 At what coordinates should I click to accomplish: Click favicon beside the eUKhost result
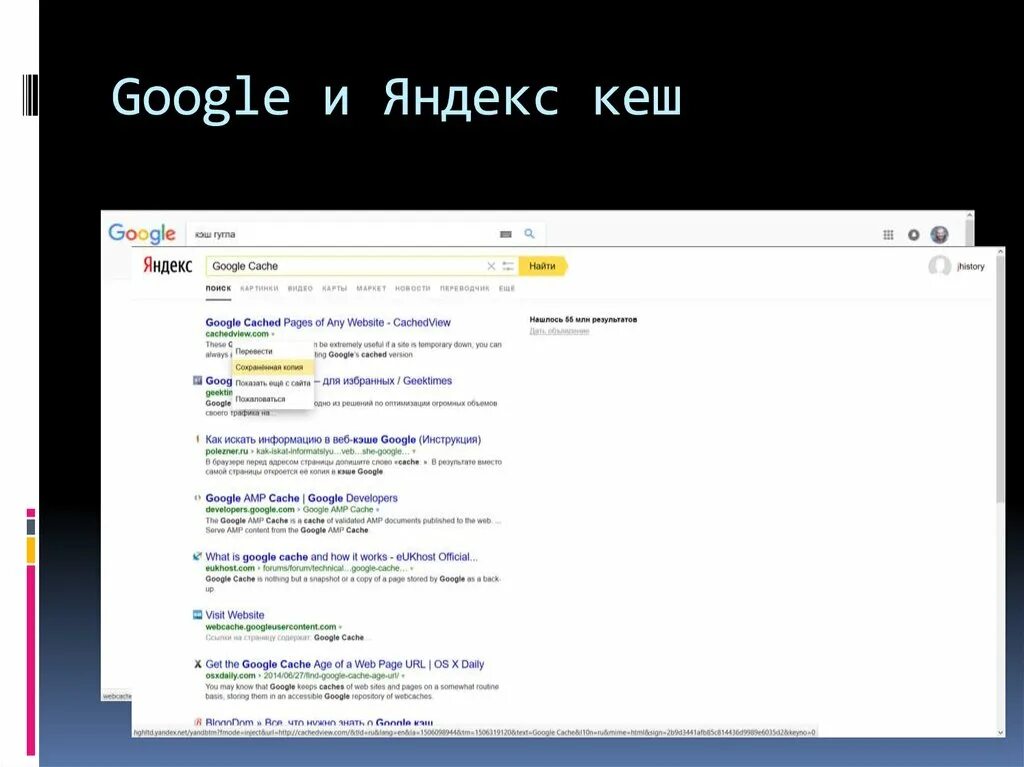pos(197,557)
